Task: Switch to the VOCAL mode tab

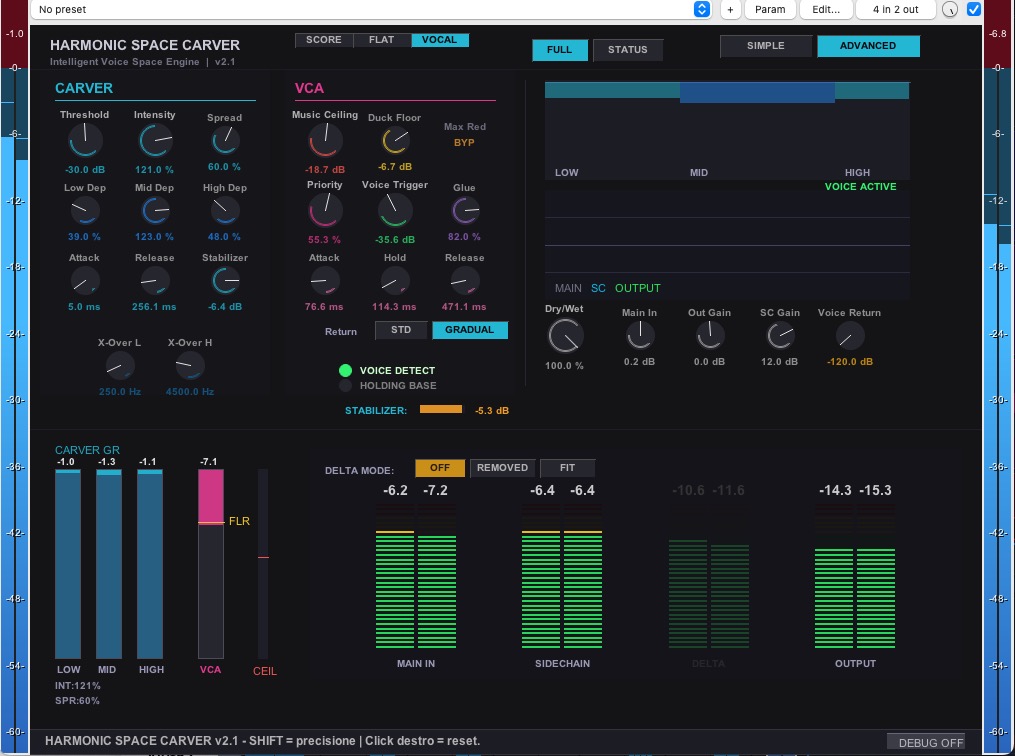Action: [440, 40]
